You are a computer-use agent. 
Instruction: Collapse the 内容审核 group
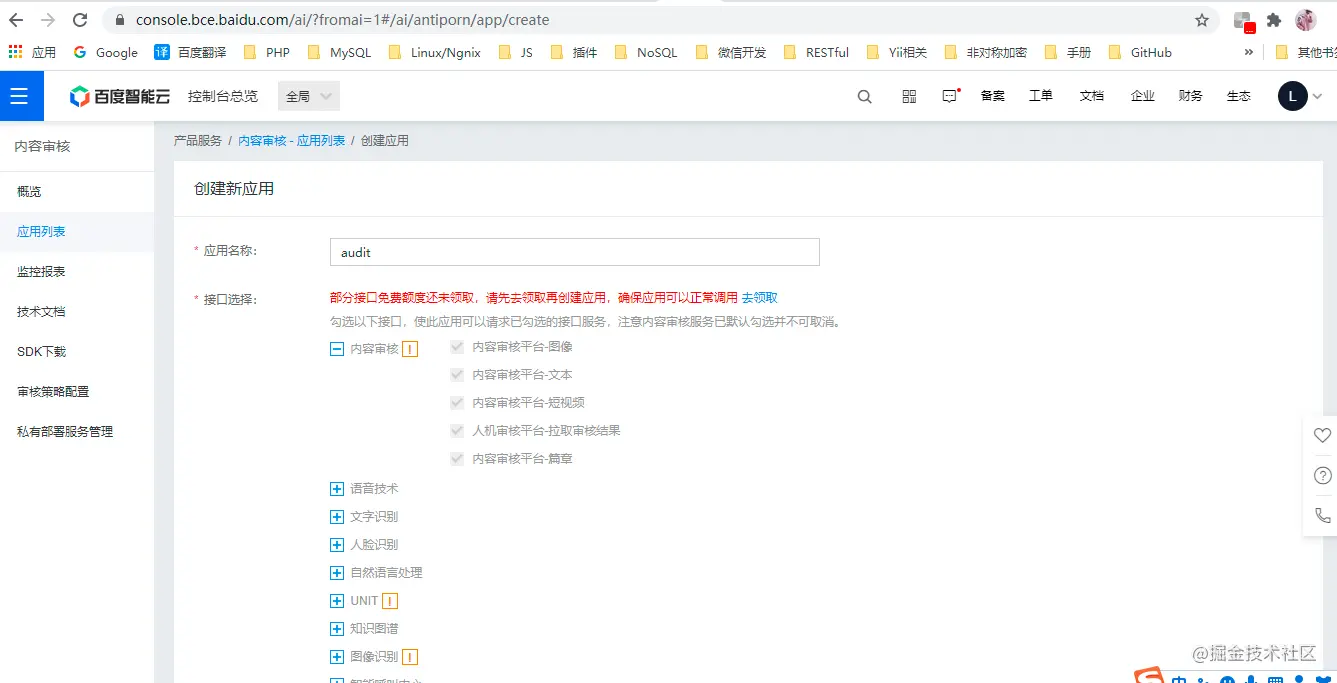tap(337, 349)
